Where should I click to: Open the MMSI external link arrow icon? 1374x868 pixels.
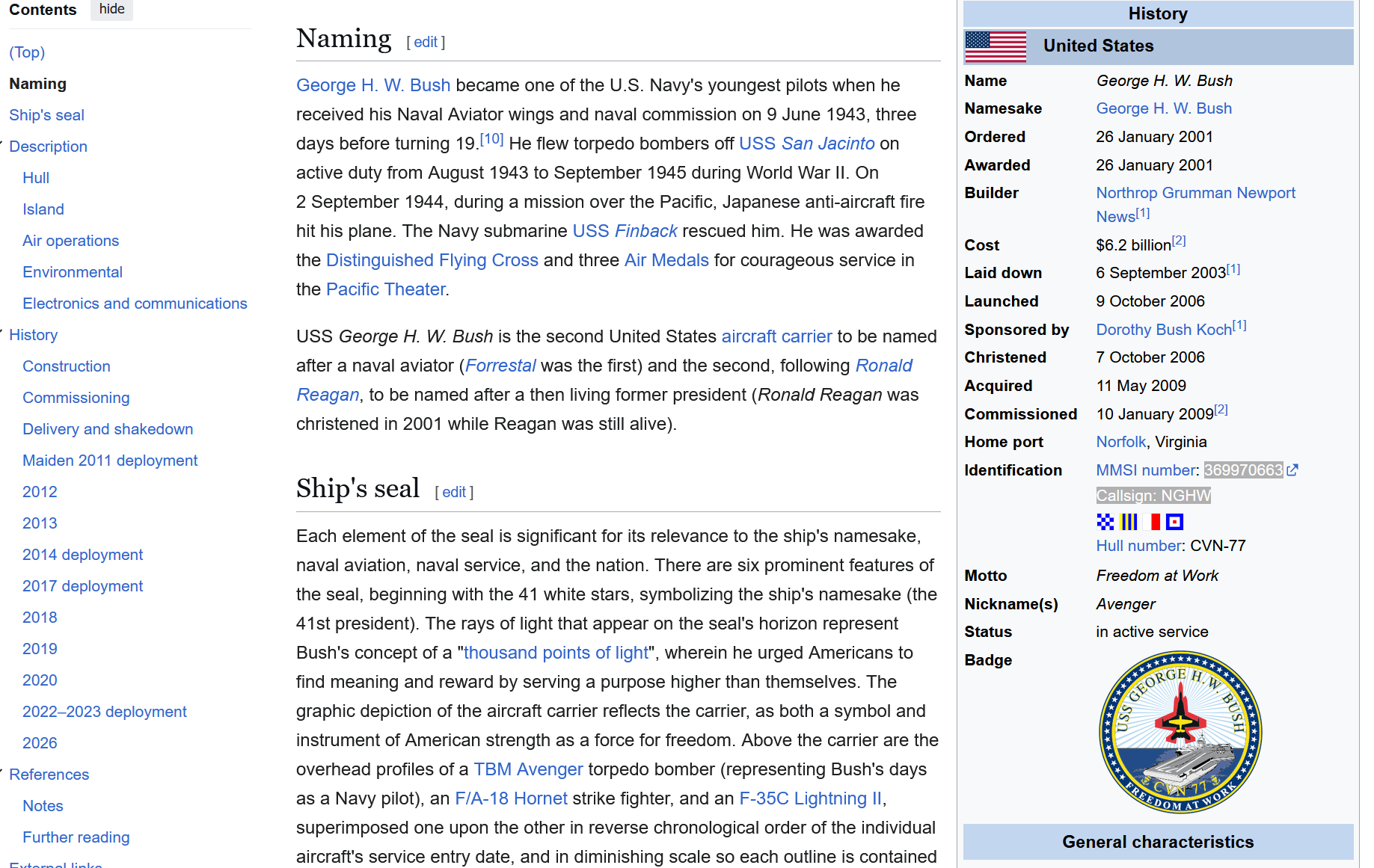tap(1292, 470)
